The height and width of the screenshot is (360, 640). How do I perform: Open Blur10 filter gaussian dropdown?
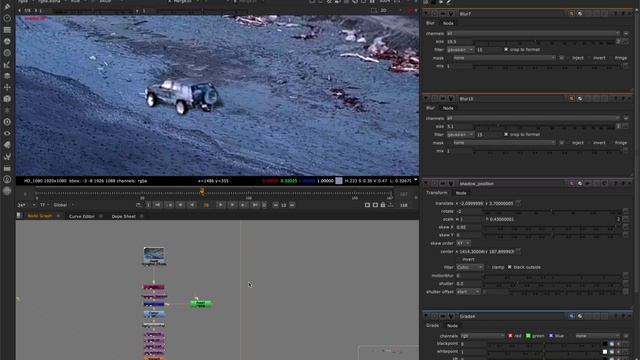(x=460, y=134)
